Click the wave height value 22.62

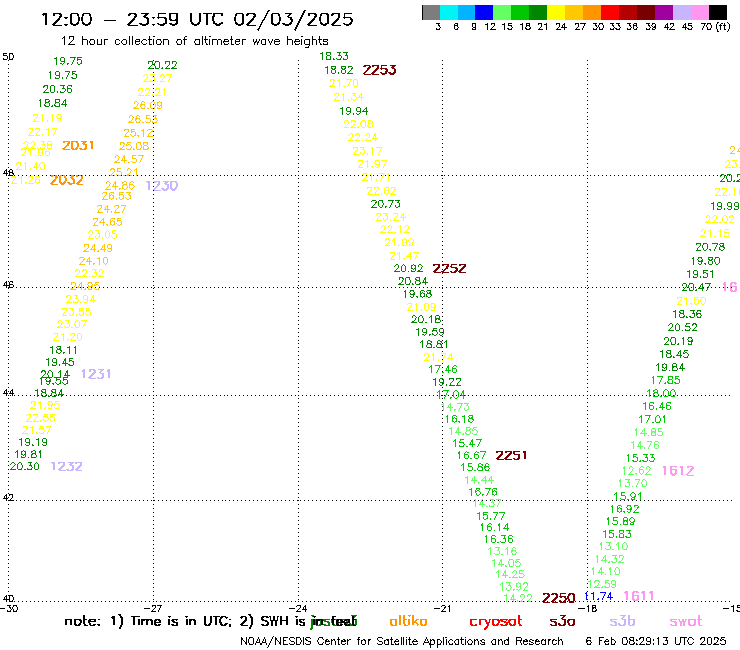382,191
